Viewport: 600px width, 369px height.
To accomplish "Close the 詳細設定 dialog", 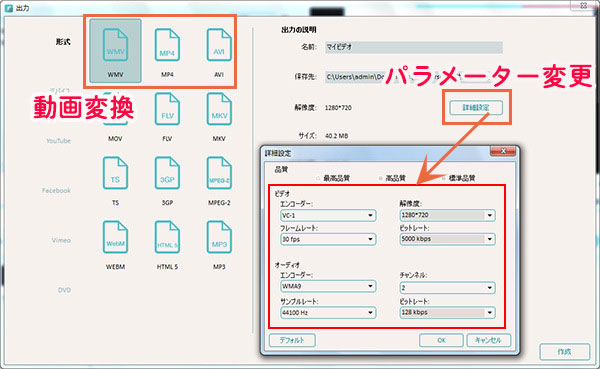I will (503, 151).
